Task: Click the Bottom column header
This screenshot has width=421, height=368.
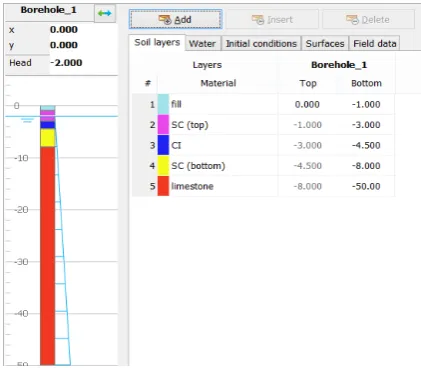Action: click(x=366, y=83)
